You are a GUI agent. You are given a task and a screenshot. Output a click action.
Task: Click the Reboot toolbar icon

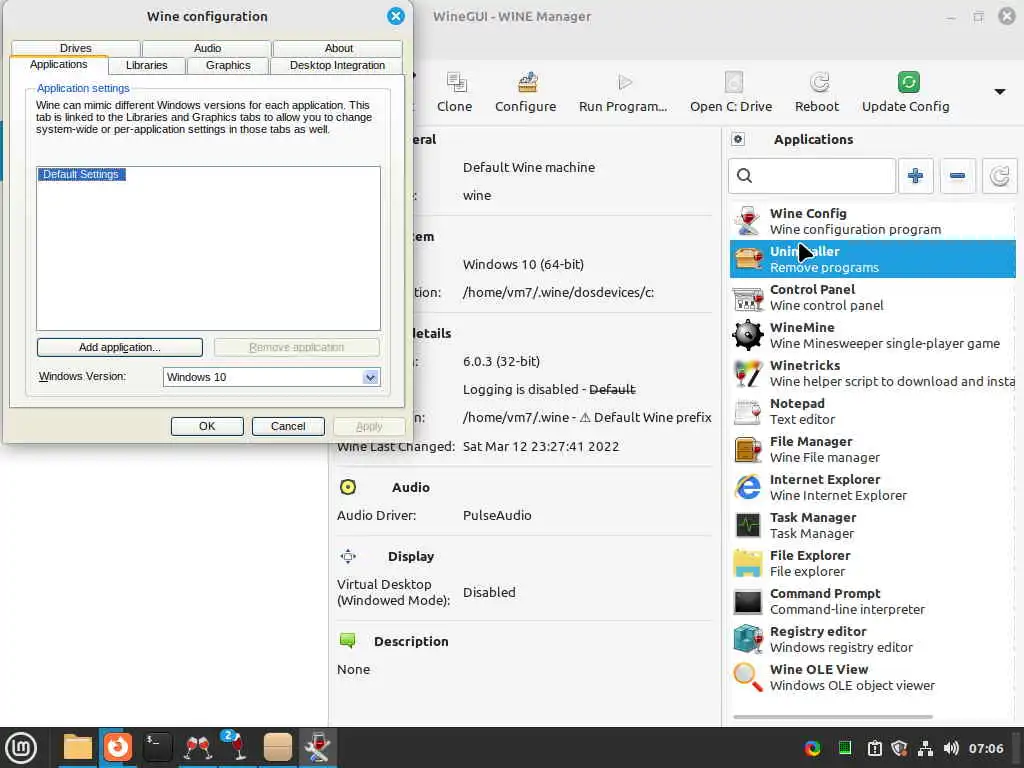coord(819,82)
